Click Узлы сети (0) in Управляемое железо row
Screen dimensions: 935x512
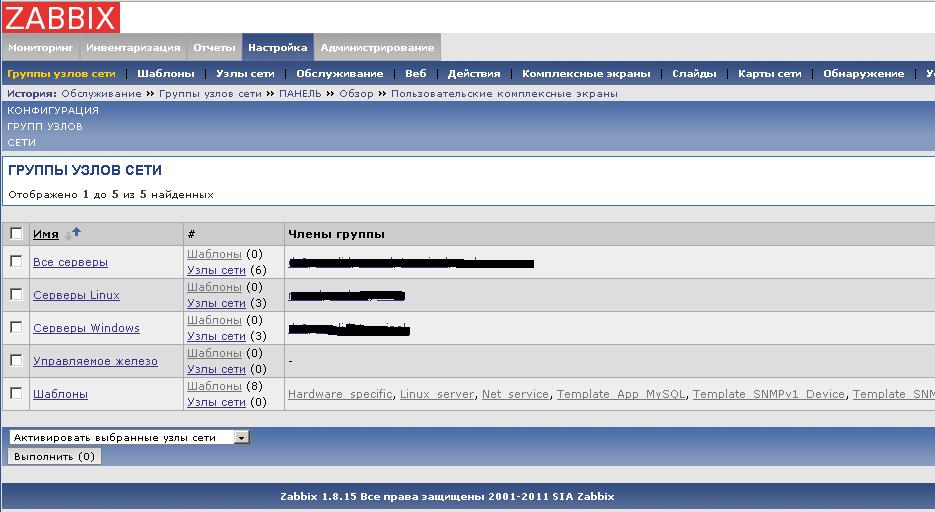(216, 369)
